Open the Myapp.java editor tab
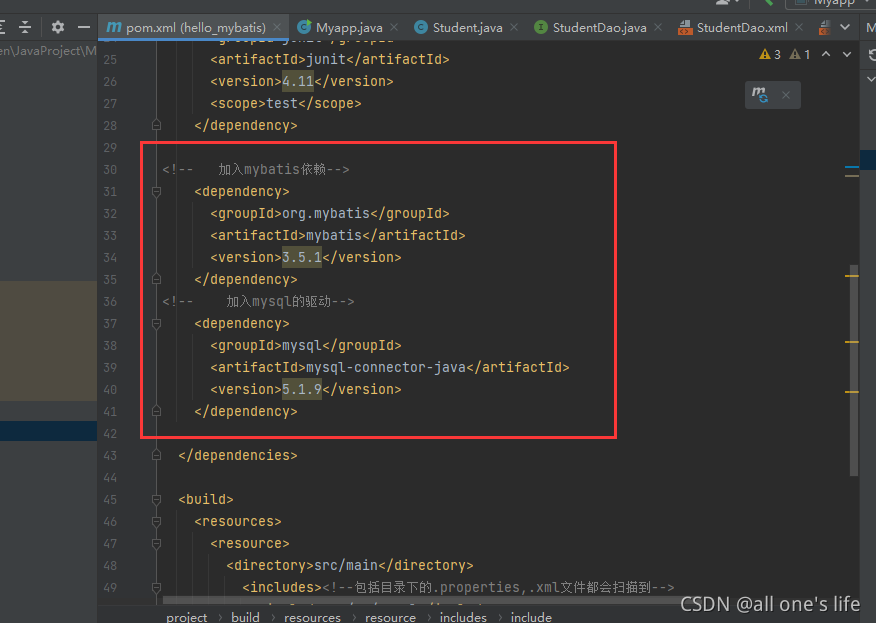876x623 pixels. coord(349,27)
